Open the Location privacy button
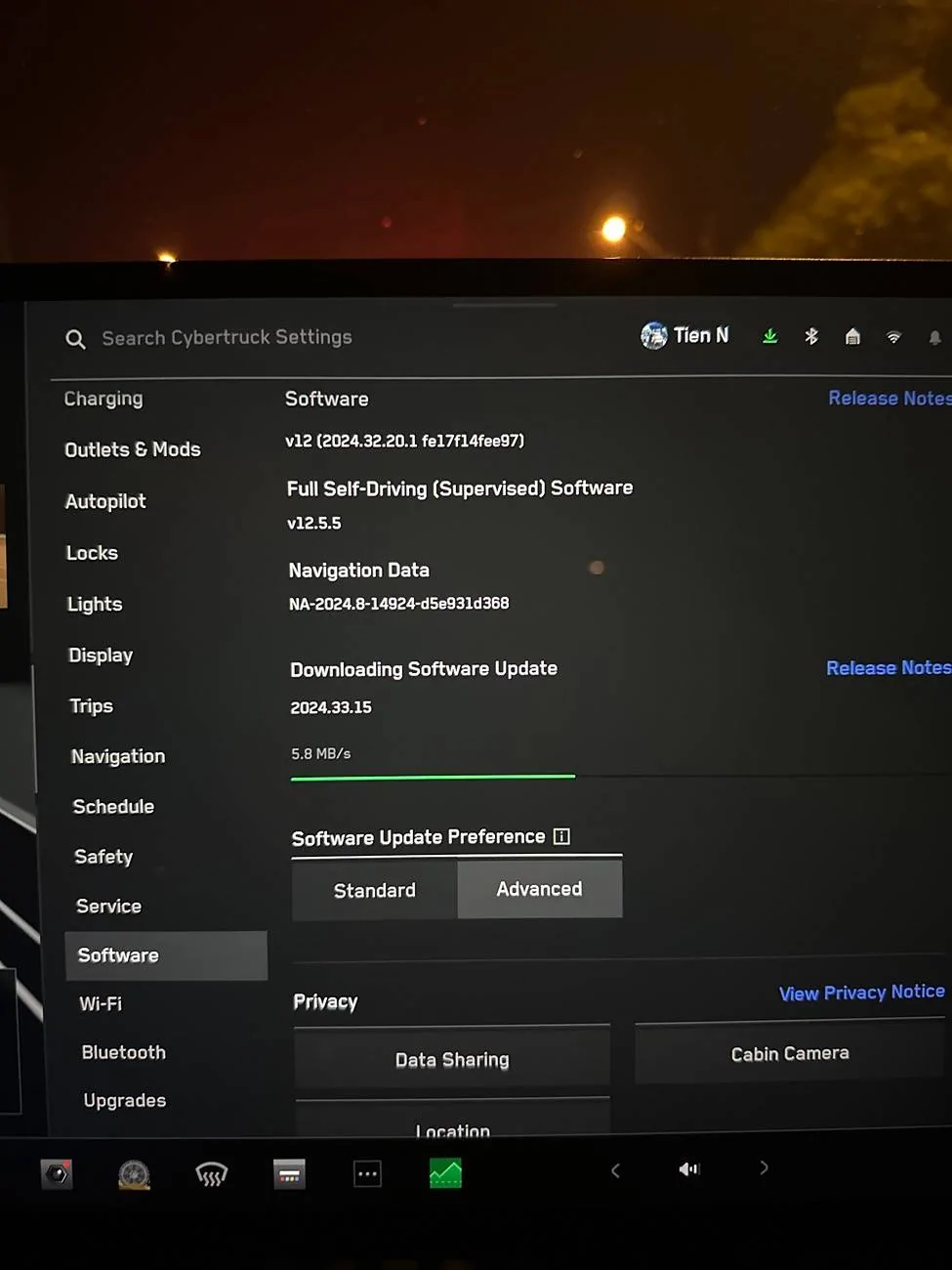The width and height of the screenshot is (952, 1270). point(453,1121)
